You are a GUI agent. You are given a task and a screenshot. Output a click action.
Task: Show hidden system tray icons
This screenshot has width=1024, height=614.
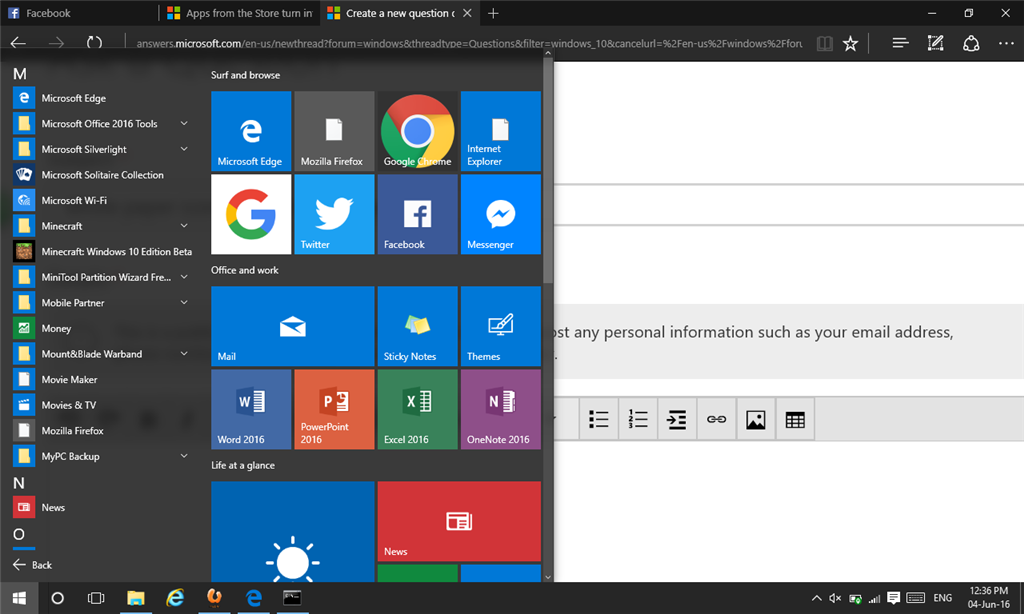tap(816, 598)
